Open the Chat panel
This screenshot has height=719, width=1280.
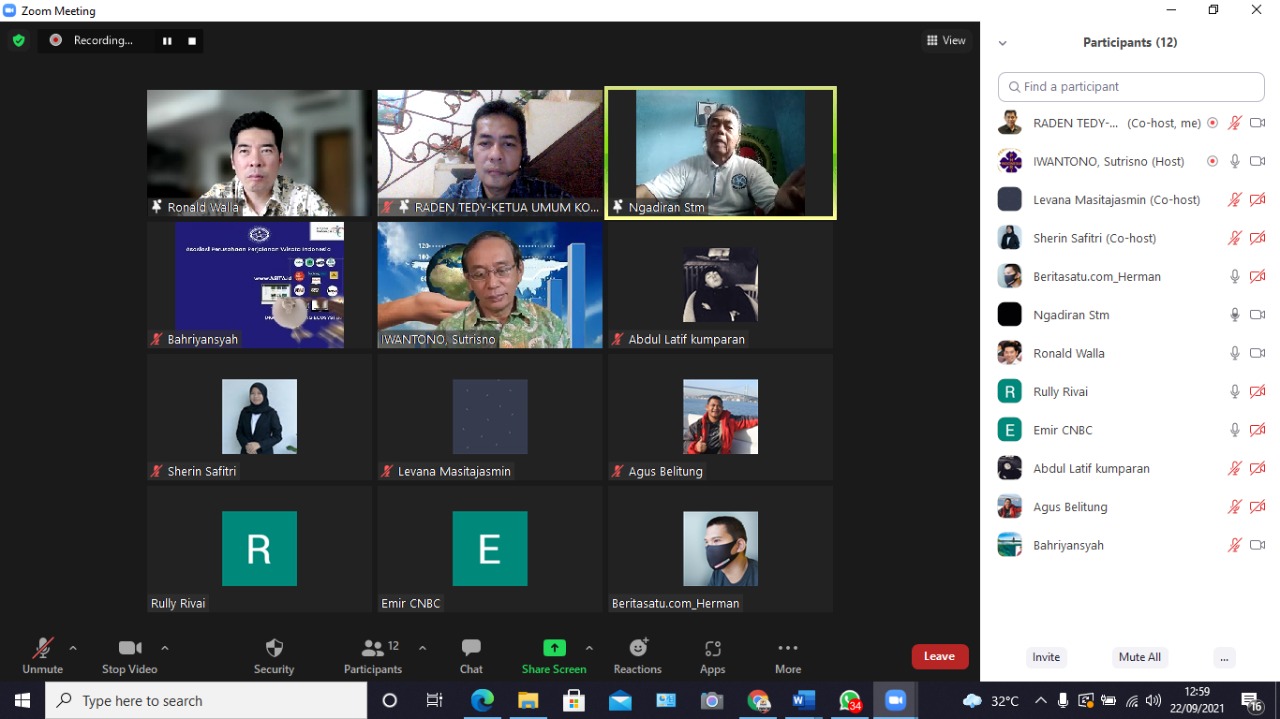point(471,655)
